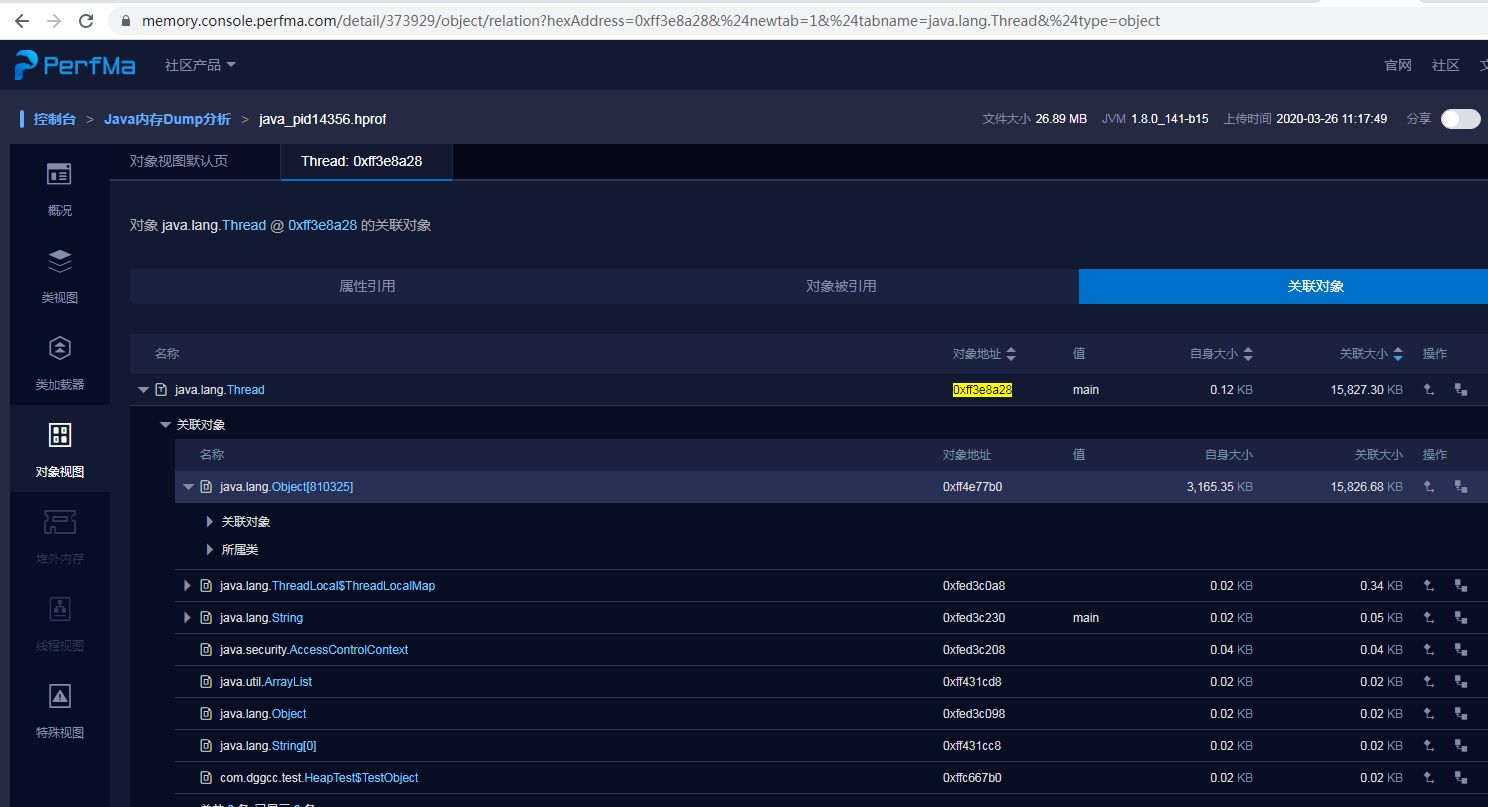Click the PerfMa logo

click(x=75, y=65)
